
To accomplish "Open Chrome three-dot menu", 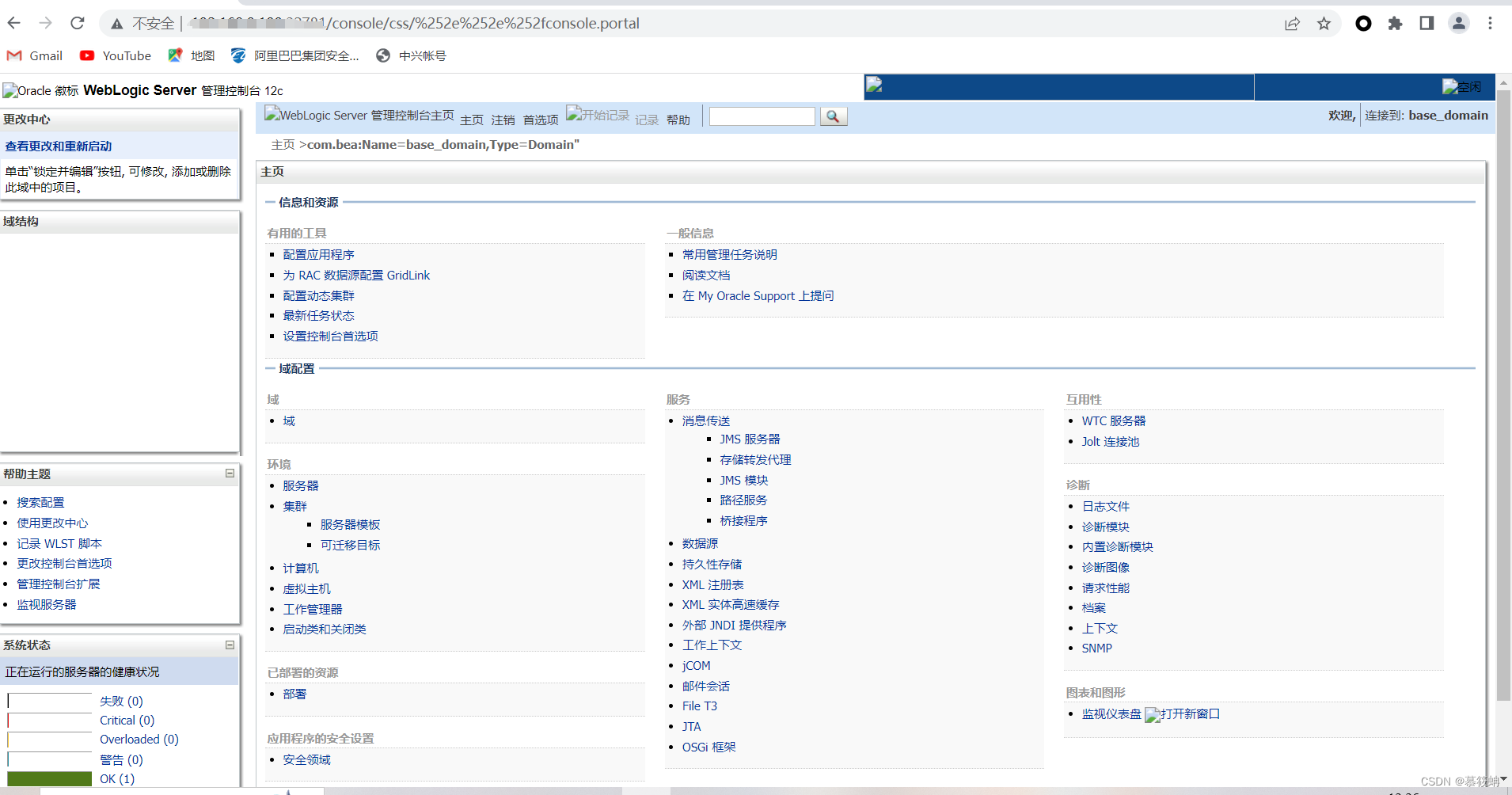I will coord(1490,23).
